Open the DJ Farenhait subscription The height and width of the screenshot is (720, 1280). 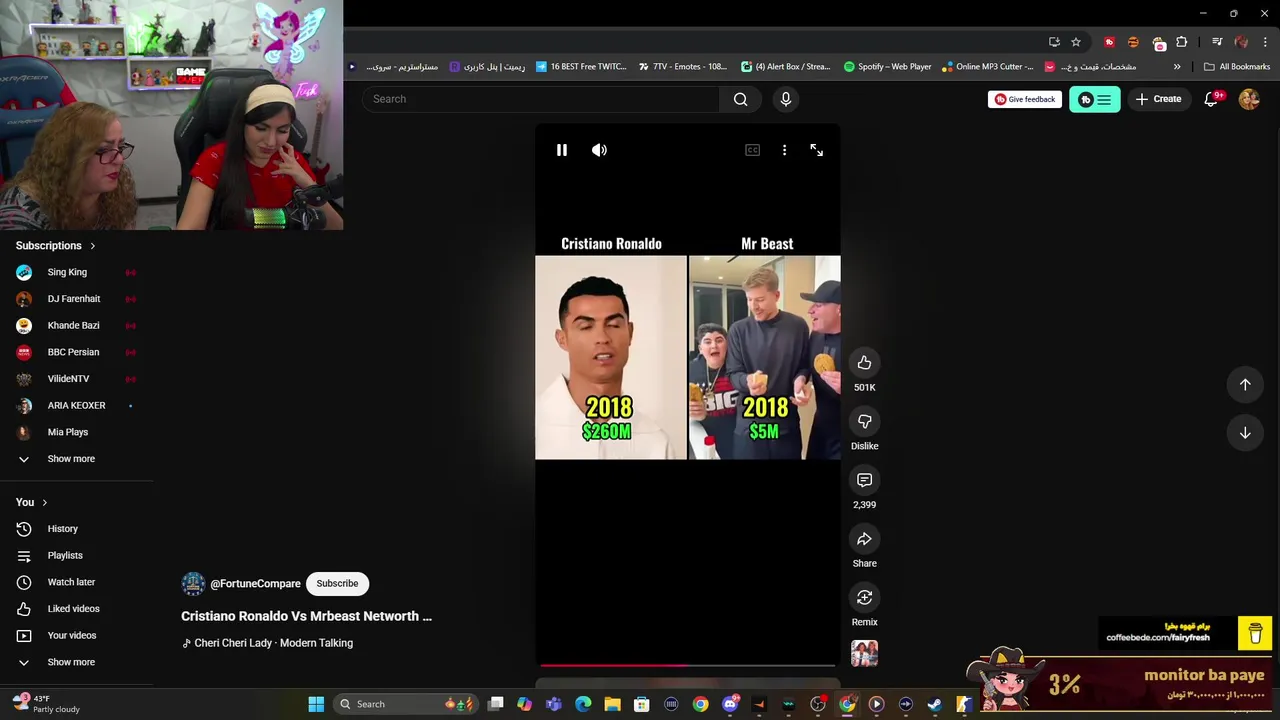[x=76, y=299]
